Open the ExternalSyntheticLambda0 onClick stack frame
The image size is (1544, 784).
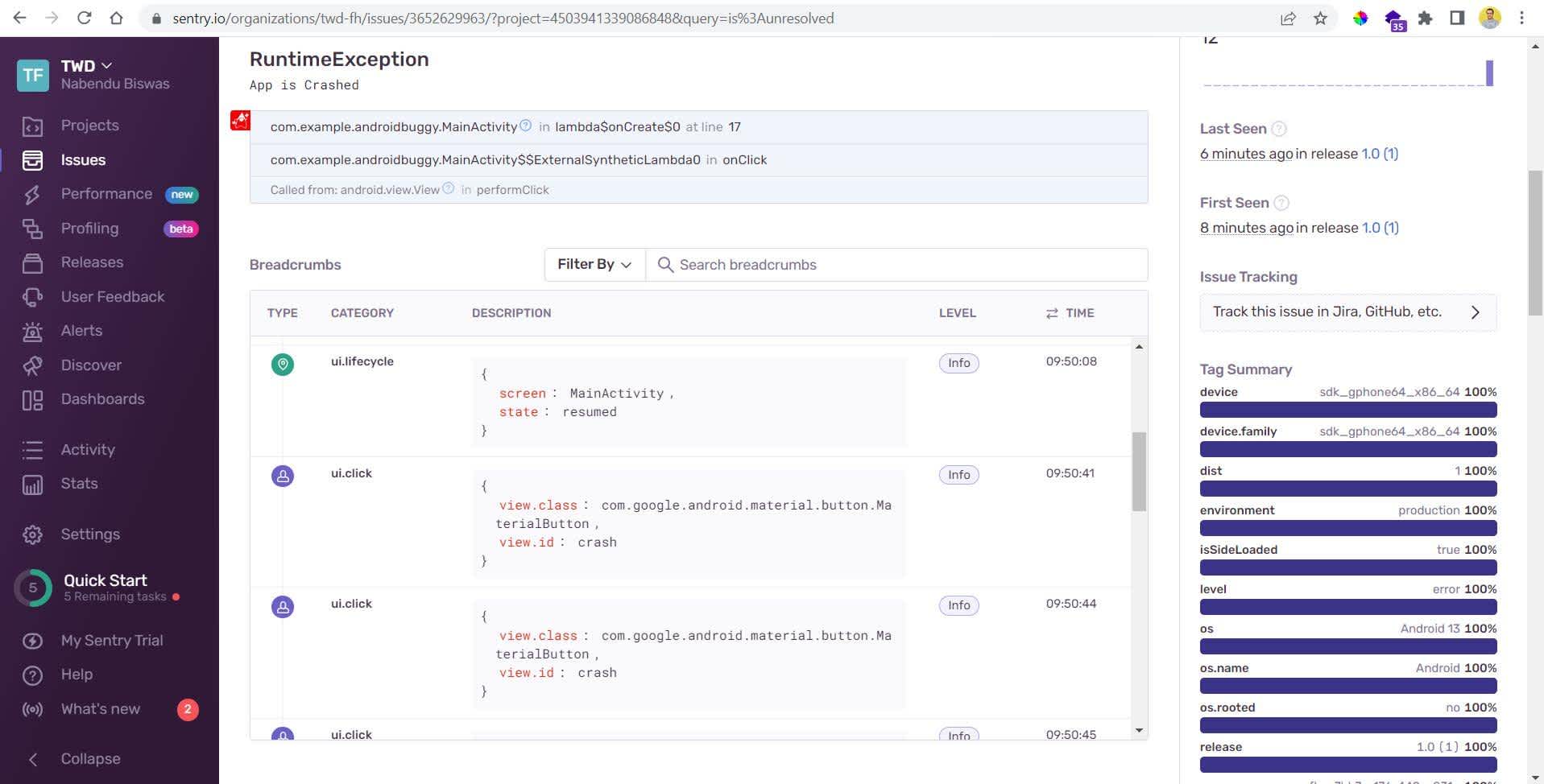point(698,160)
